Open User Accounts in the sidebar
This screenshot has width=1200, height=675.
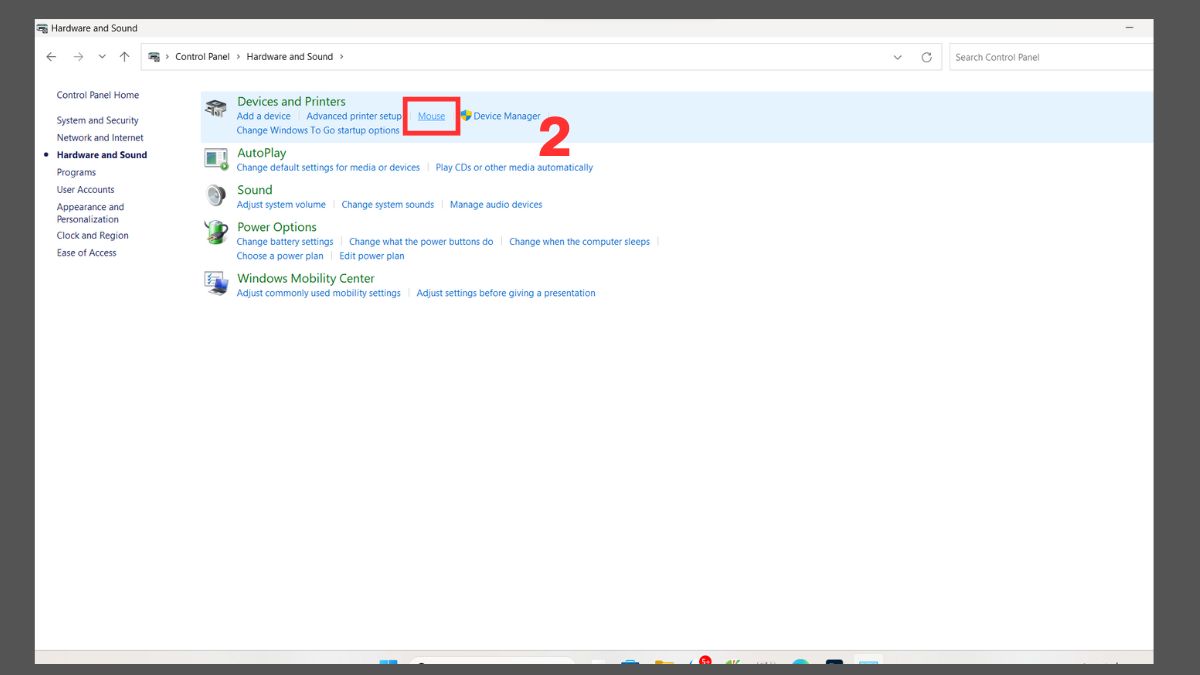click(x=85, y=190)
